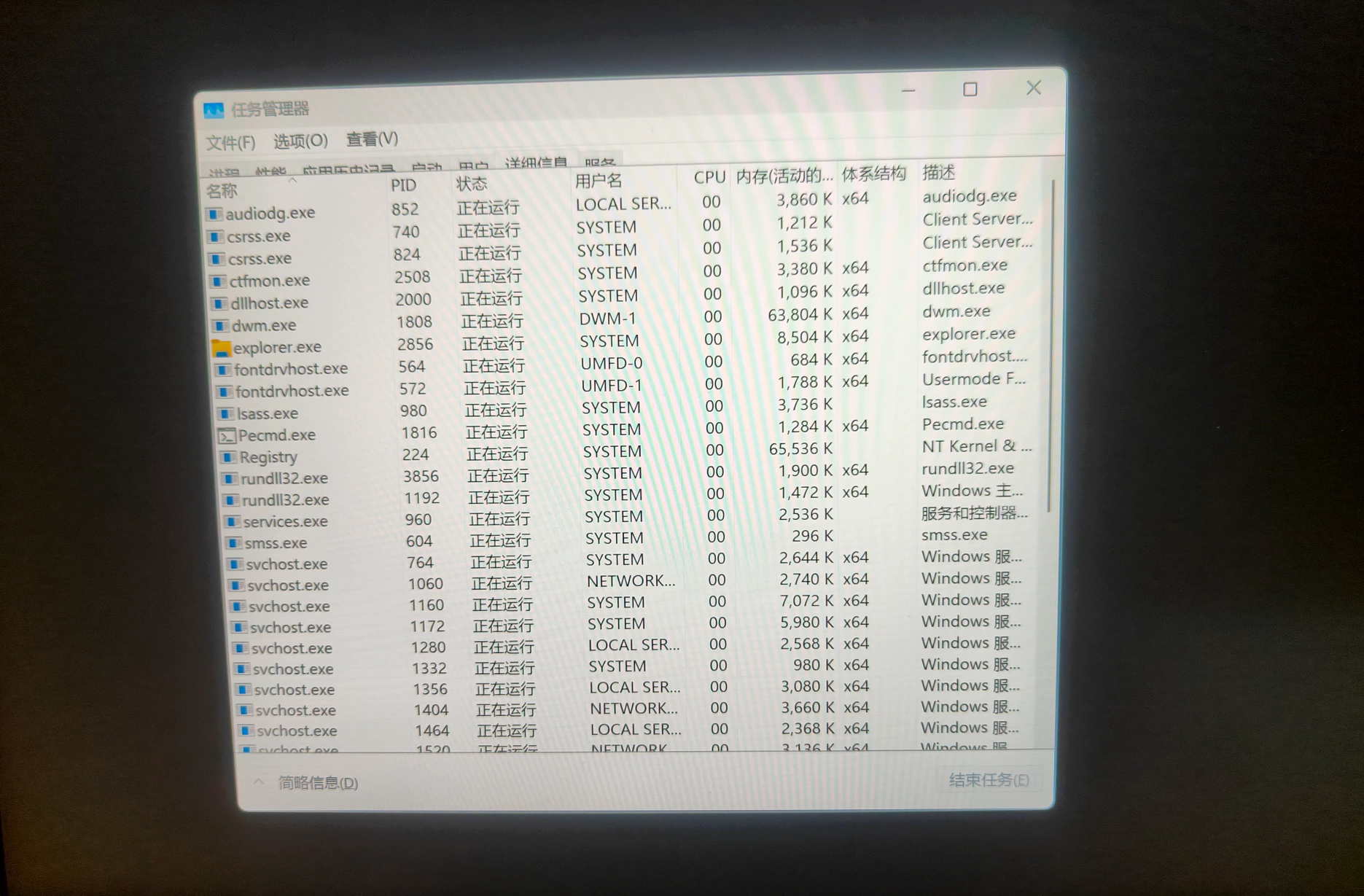1364x896 pixels.
Task: Click description NT Kernel & ...
Action: point(977,446)
